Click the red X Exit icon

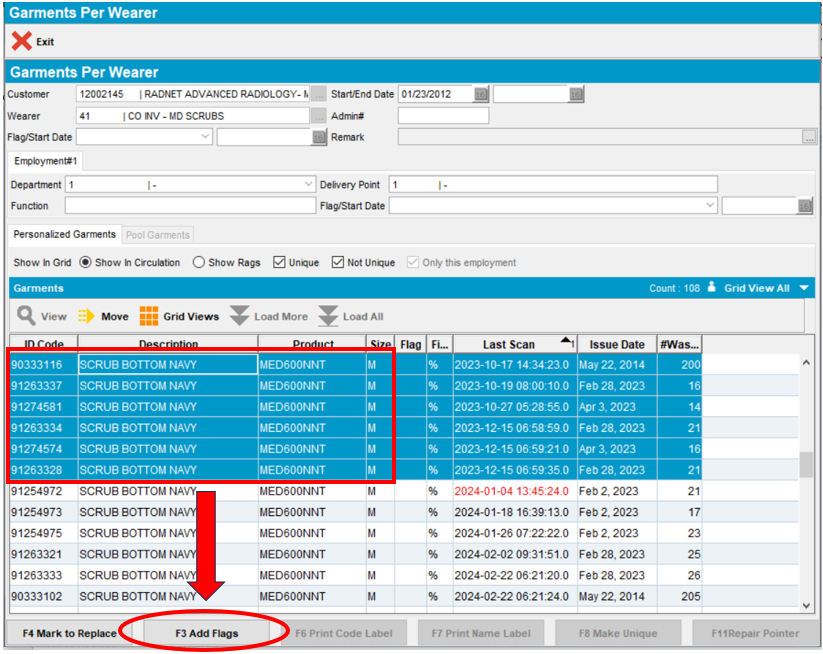[x=22, y=42]
